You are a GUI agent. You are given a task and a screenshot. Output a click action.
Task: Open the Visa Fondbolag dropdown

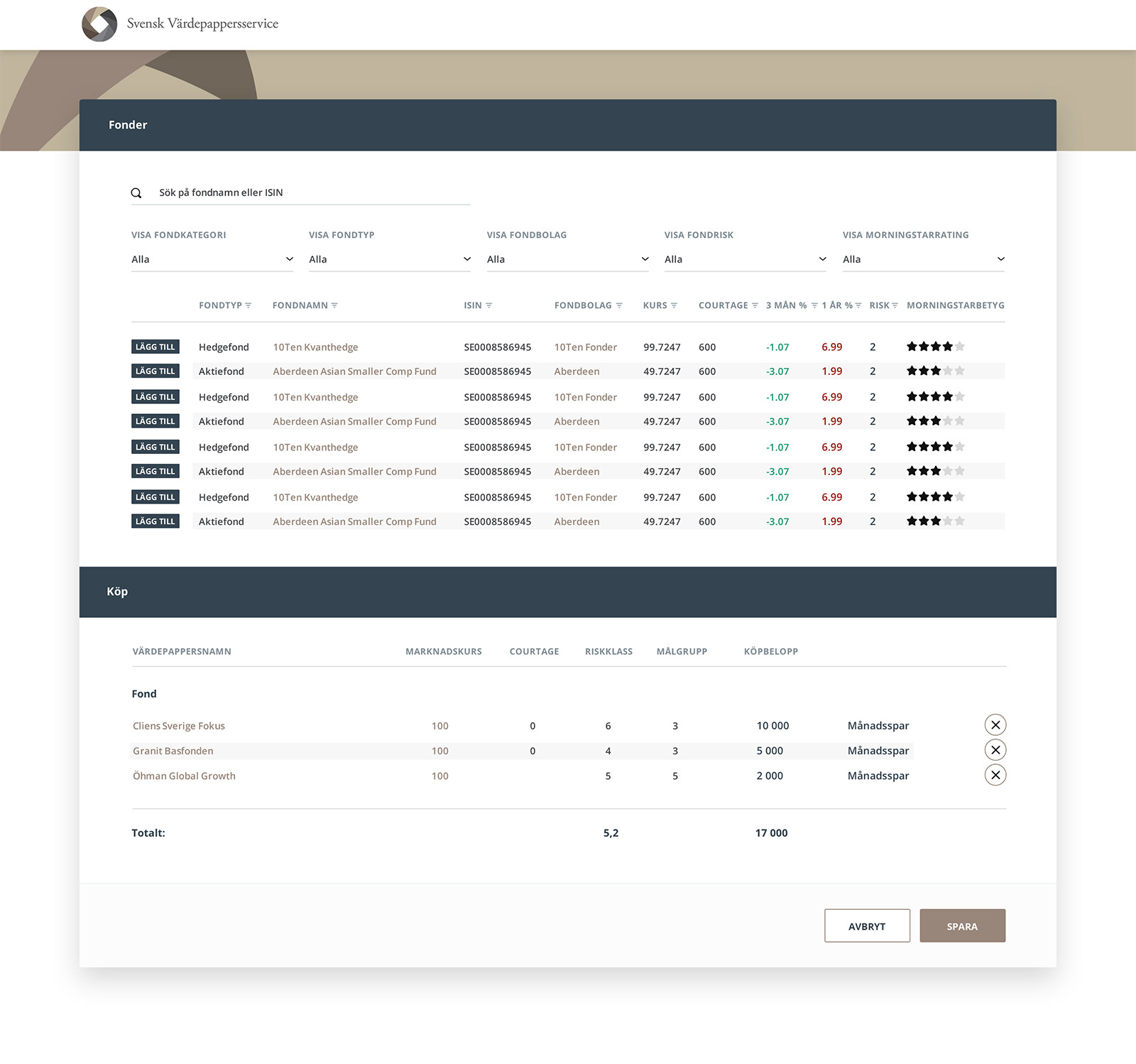click(x=568, y=259)
